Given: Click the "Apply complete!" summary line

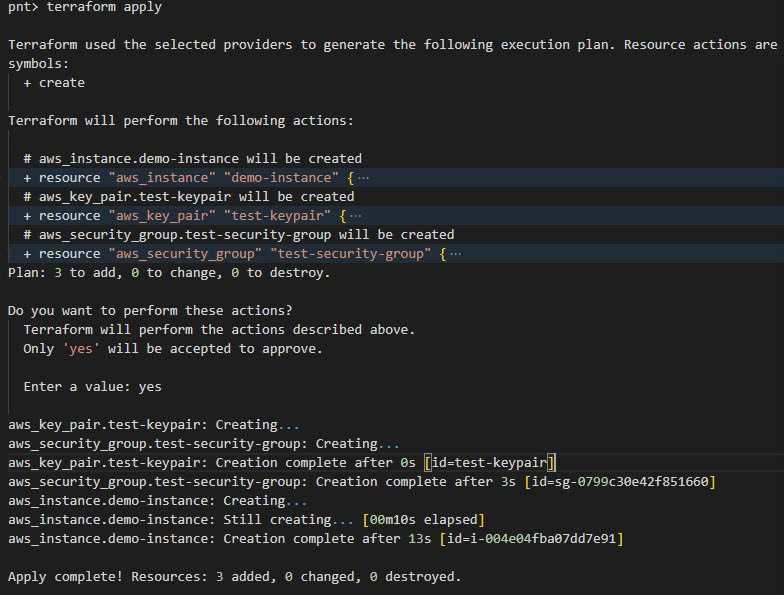Looking at the screenshot, I should tap(234, 577).
